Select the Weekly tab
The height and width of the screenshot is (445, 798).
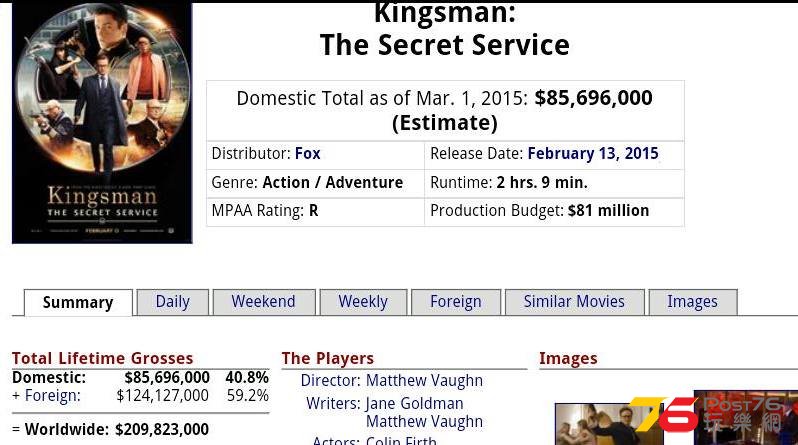pos(363,302)
